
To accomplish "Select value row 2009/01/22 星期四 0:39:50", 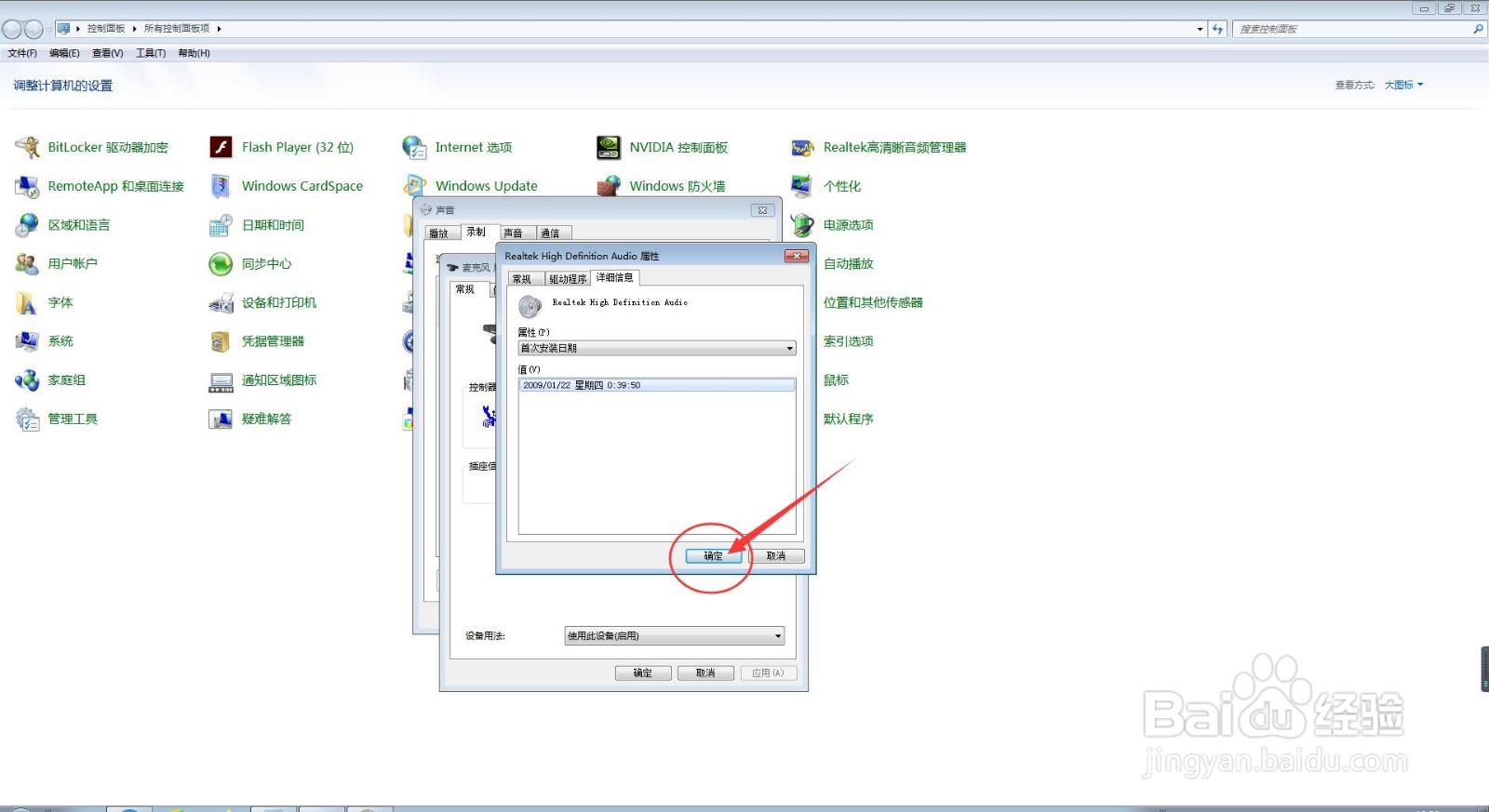I will click(x=657, y=385).
